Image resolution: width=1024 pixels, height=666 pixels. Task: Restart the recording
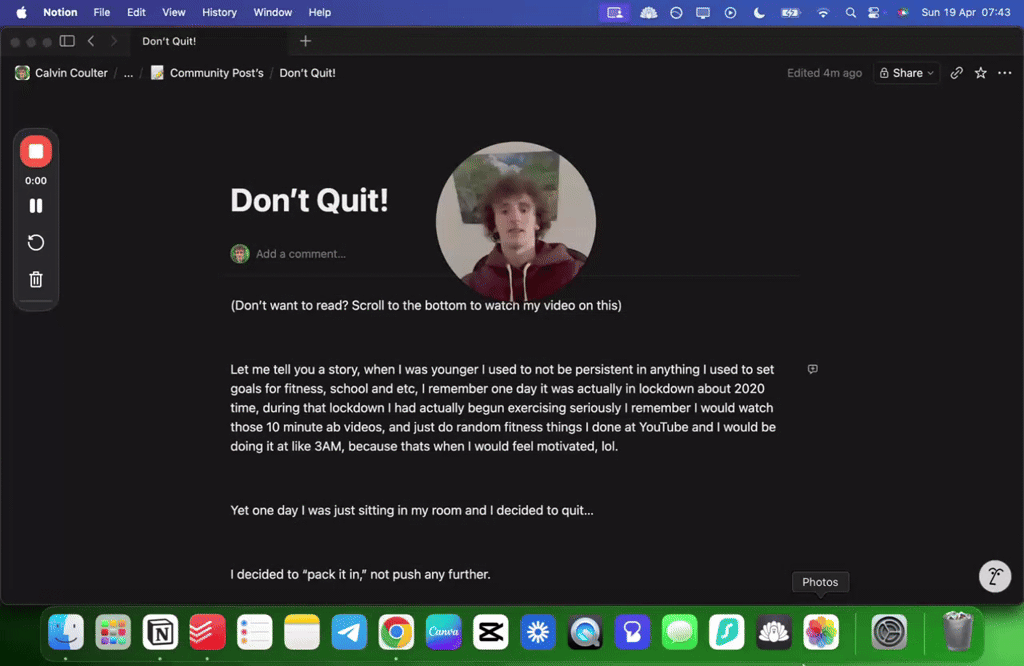(x=36, y=242)
